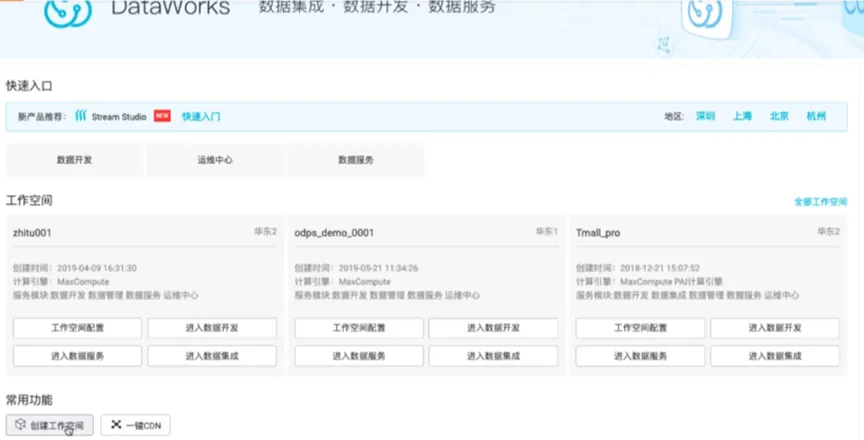
Task: Click the Stream Studio product name
Action: pos(119,116)
